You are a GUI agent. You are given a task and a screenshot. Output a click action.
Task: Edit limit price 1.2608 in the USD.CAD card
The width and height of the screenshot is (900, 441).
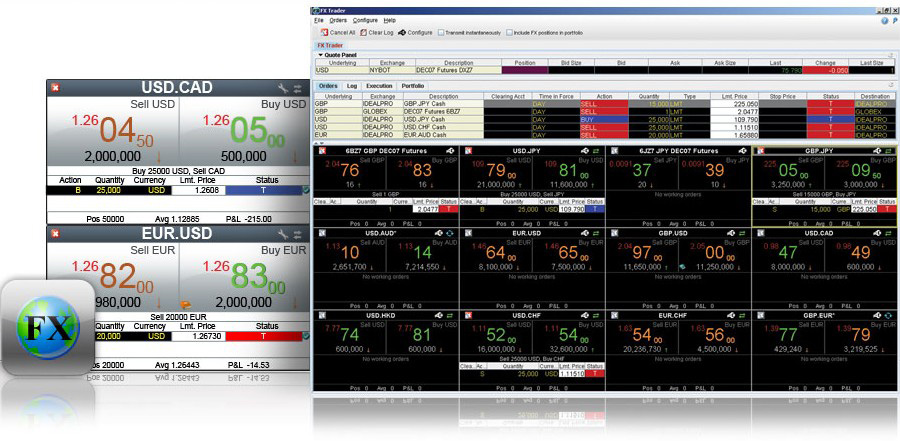point(198,190)
